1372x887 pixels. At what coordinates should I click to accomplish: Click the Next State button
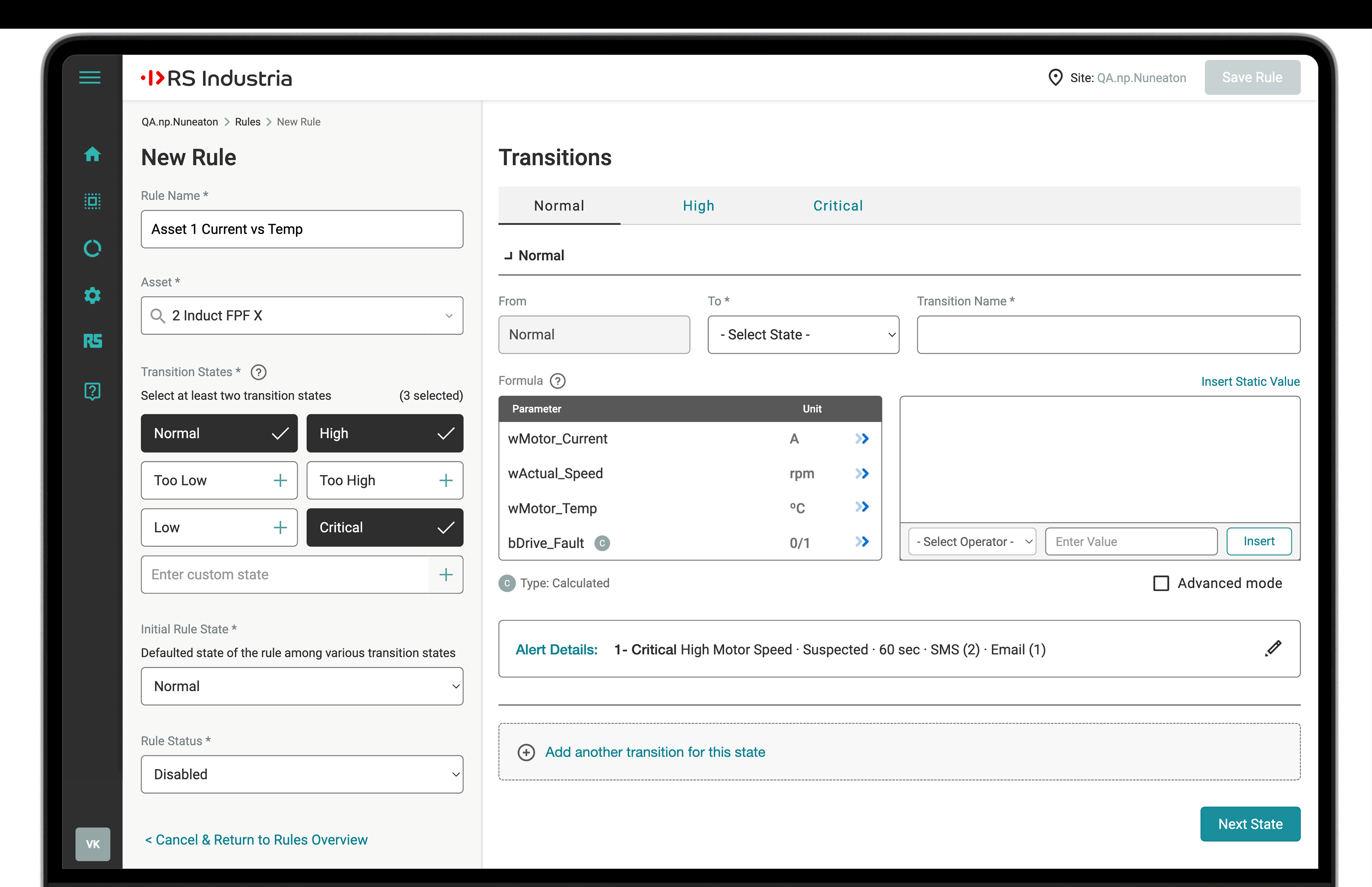click(1250, 824)
